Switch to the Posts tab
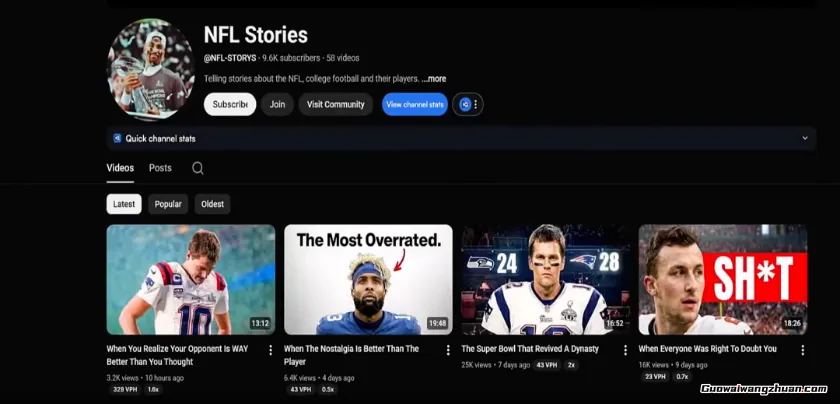The height and width of the screenshot is (404, 840). pos(160,168)
